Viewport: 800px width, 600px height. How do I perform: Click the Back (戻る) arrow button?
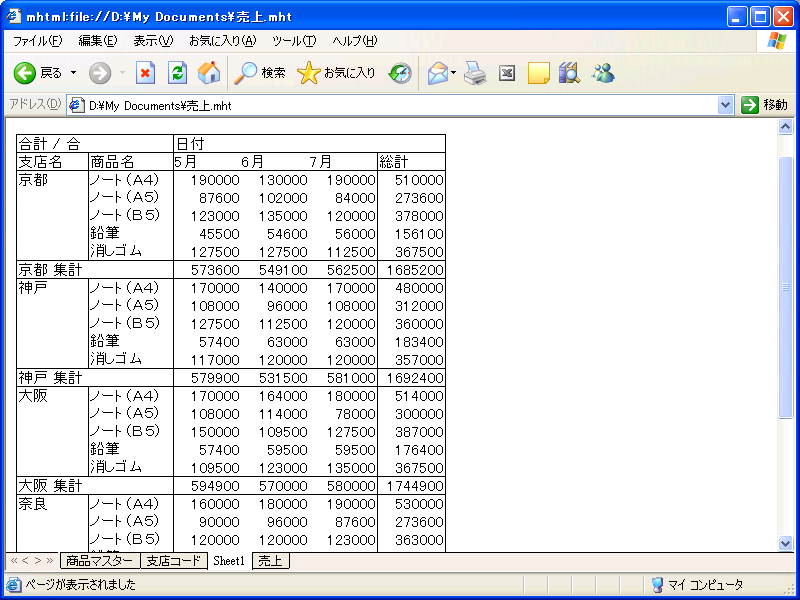coord(26,73)
